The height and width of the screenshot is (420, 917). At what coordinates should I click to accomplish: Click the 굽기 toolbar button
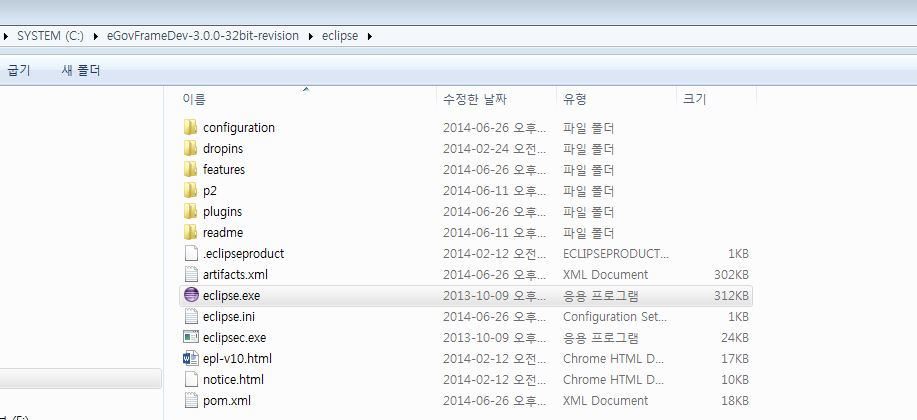pos(18,70)
